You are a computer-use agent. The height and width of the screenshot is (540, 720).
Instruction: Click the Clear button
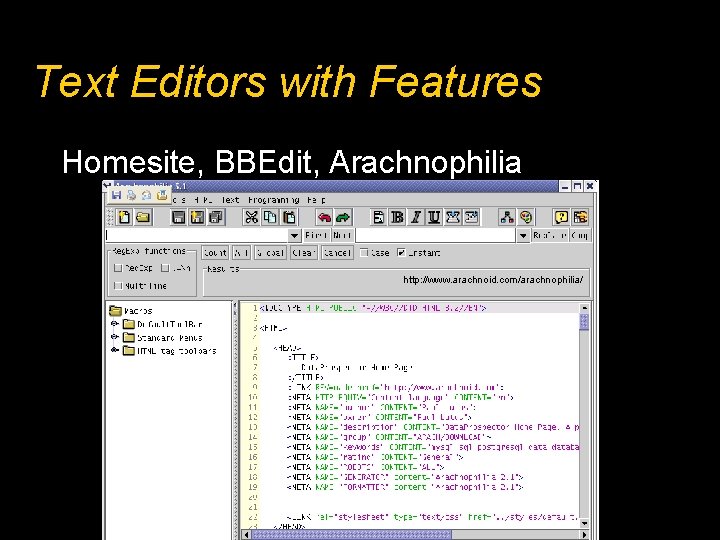[304, 253]
